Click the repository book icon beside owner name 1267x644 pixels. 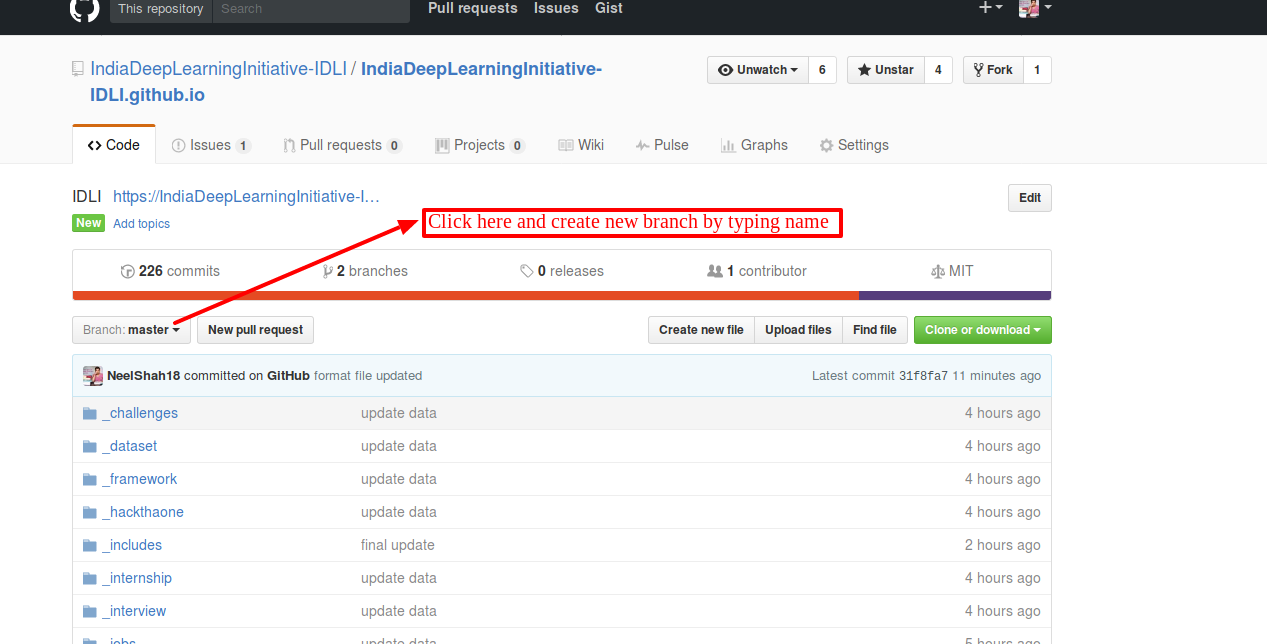(x=78, y=69)
